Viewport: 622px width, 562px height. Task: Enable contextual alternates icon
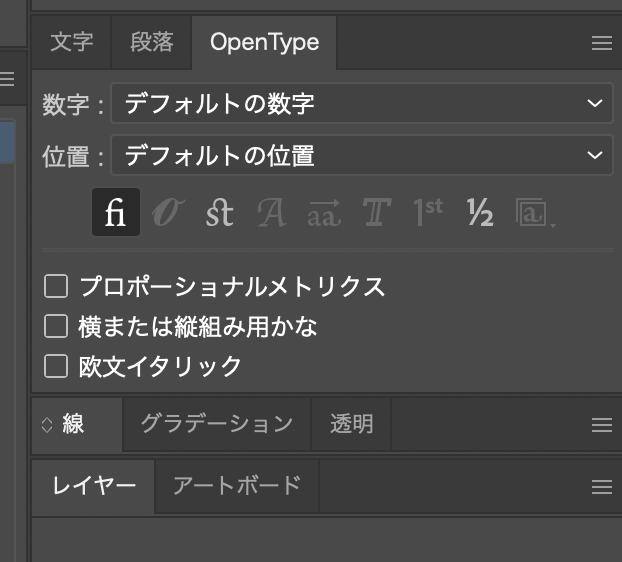(x=167, y=212)
